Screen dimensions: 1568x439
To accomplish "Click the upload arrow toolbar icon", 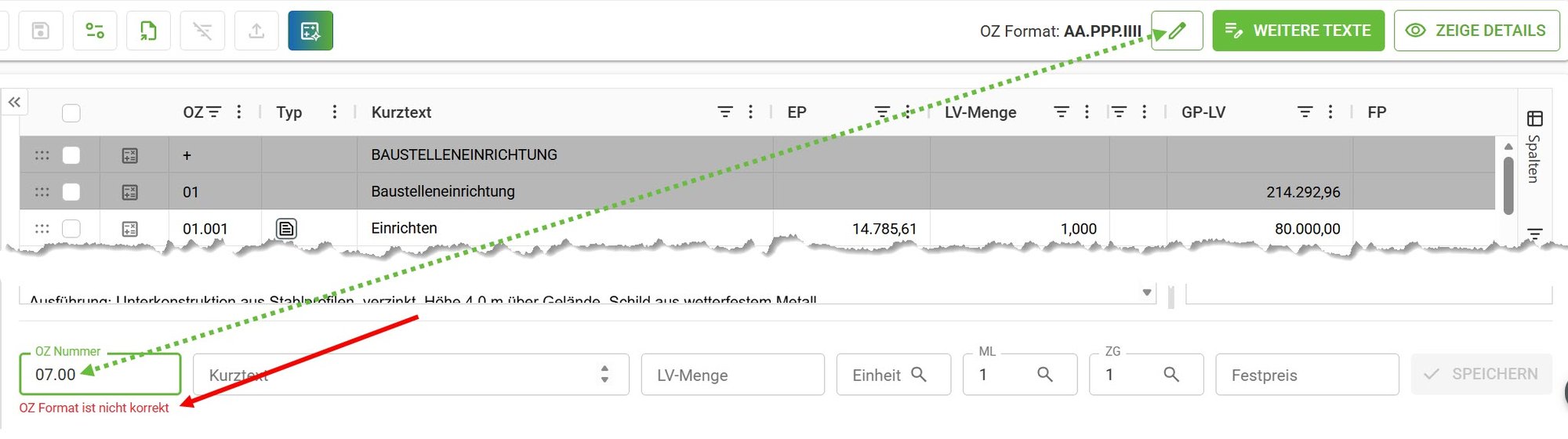I will [256, 31].
